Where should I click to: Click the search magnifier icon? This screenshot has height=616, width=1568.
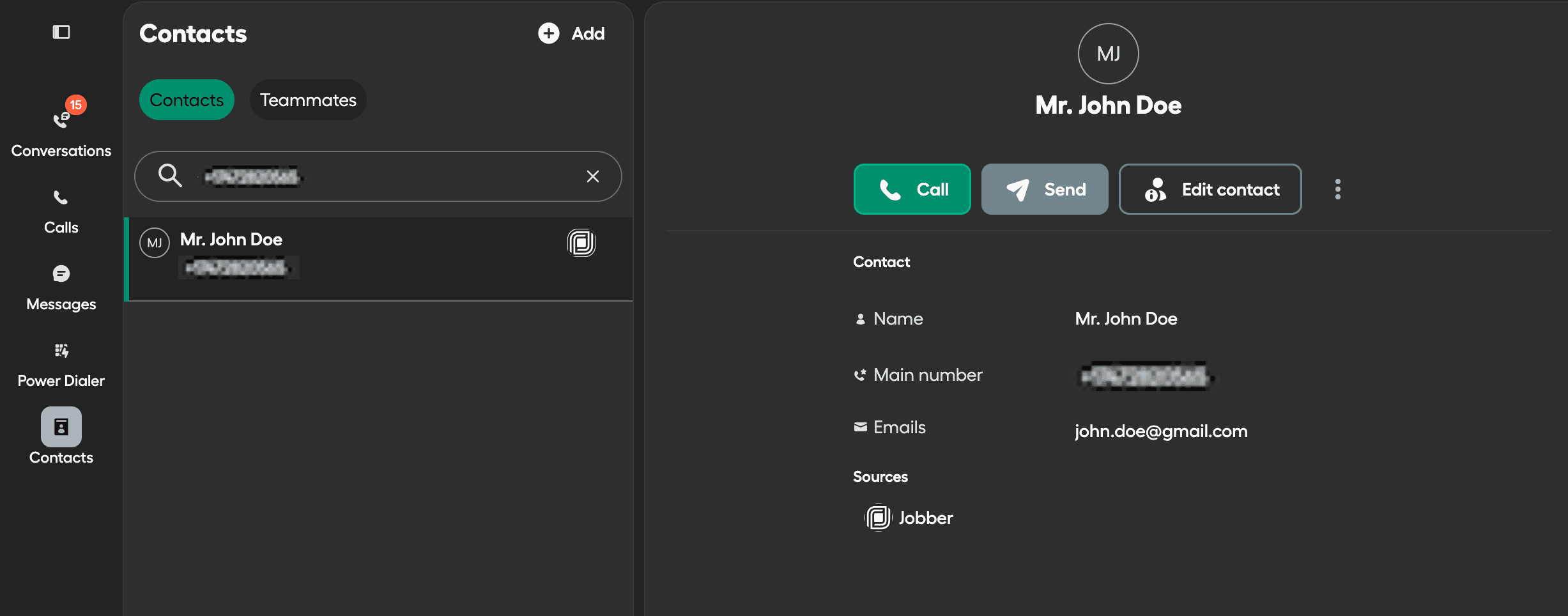170,176
